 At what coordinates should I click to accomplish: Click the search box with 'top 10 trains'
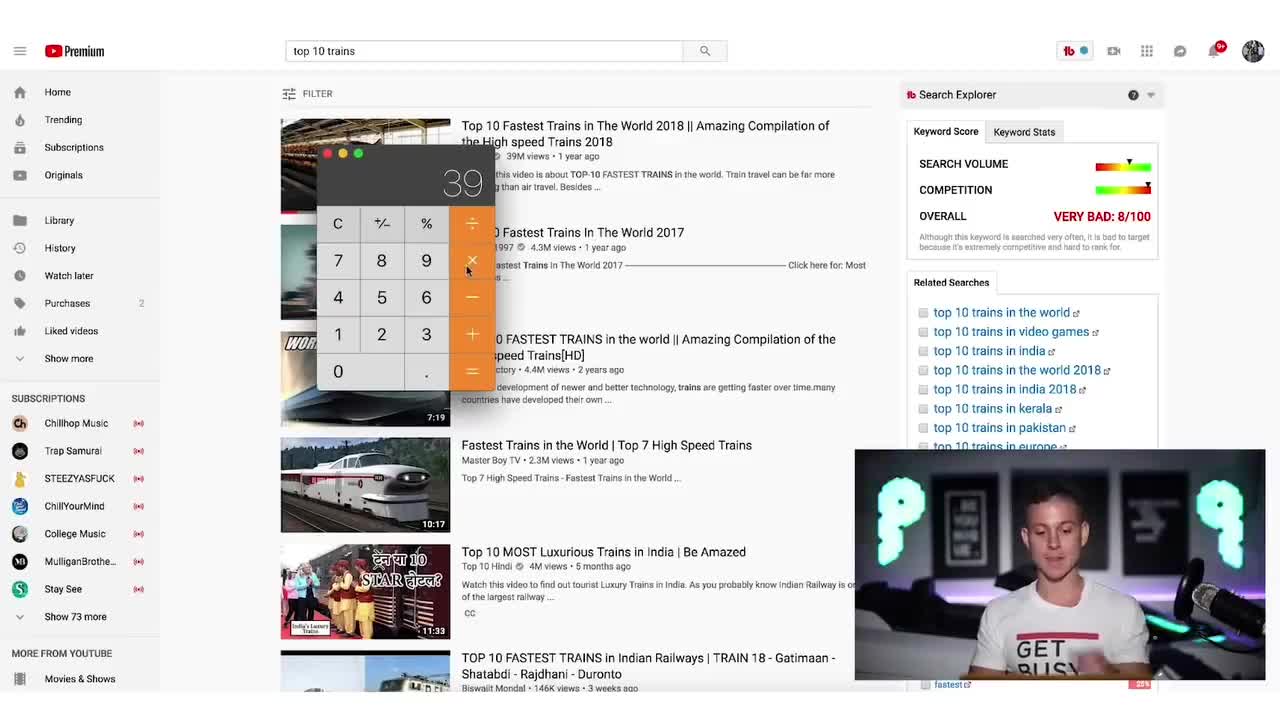coord(484,51)
